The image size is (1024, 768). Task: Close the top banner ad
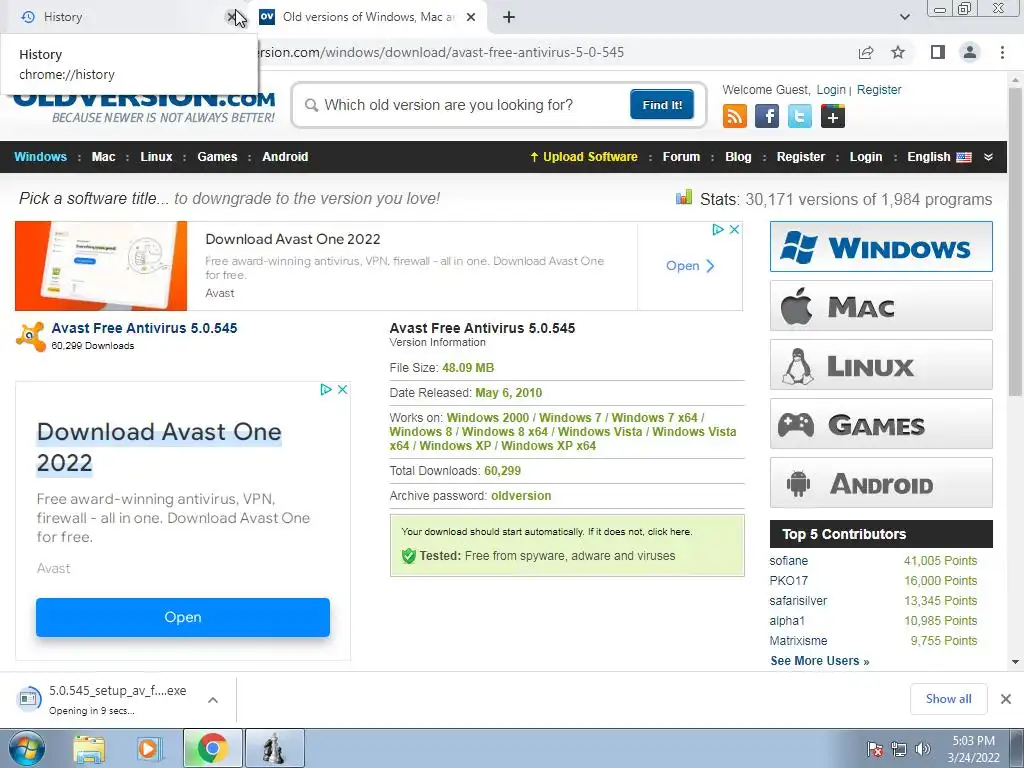point(735,229)
